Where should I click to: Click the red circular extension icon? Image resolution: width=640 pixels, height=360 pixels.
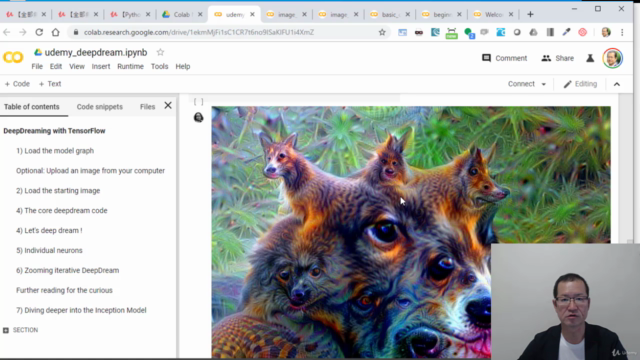click(582, 32)
